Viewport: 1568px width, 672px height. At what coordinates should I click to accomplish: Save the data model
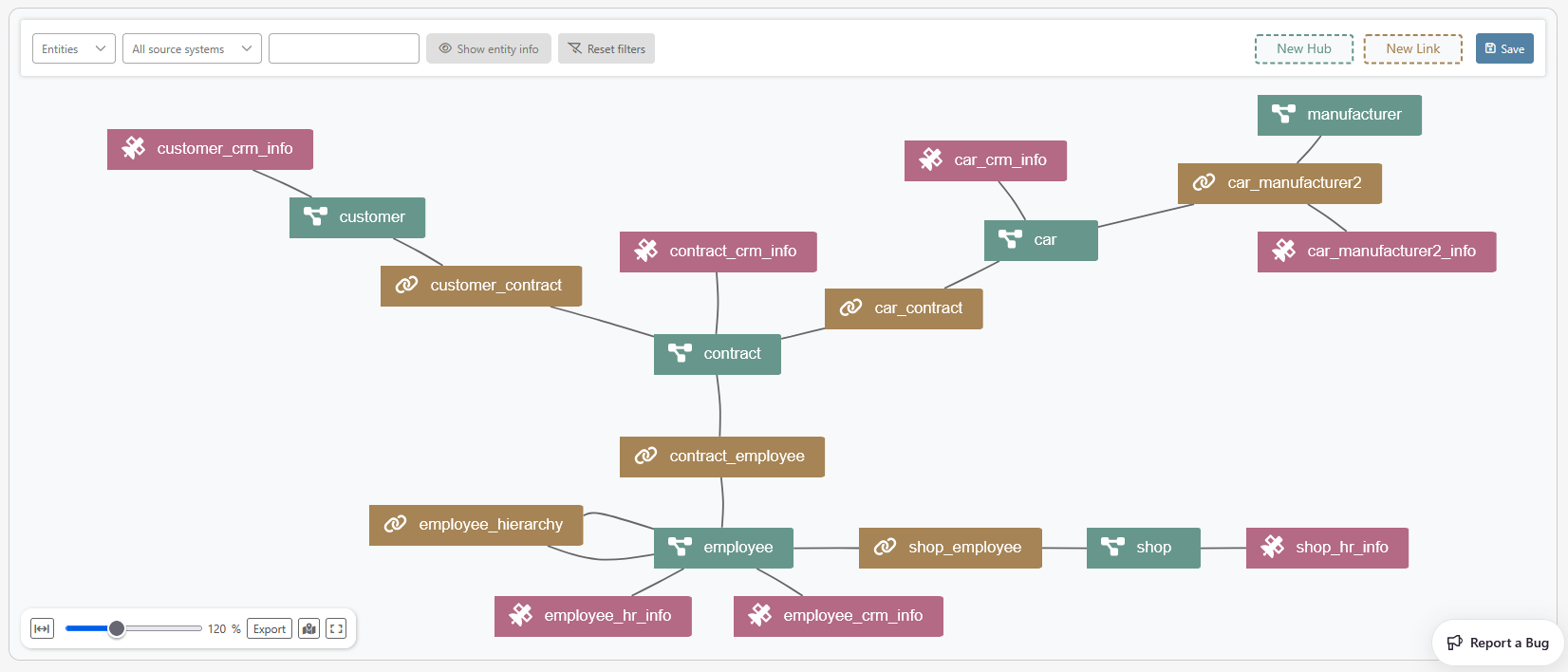(x=1504, y=49)
